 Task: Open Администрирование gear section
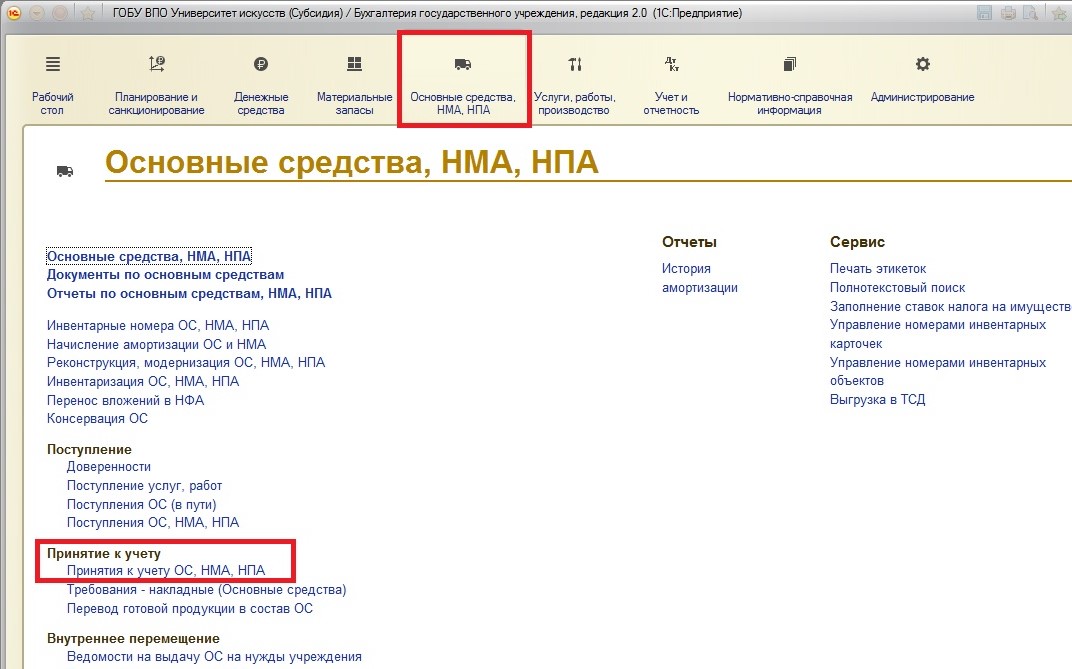click(922, 65)
